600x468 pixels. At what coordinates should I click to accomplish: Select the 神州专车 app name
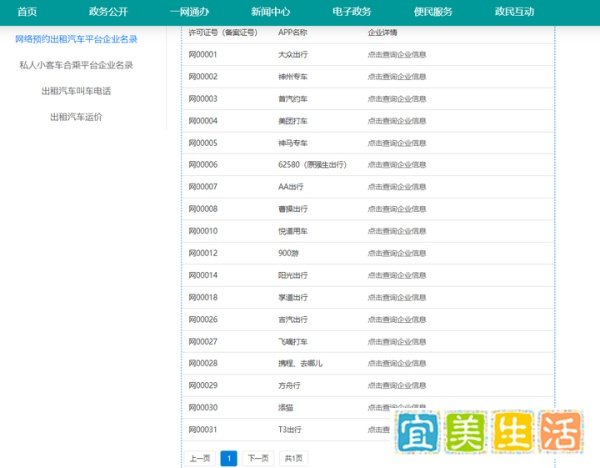293,77
